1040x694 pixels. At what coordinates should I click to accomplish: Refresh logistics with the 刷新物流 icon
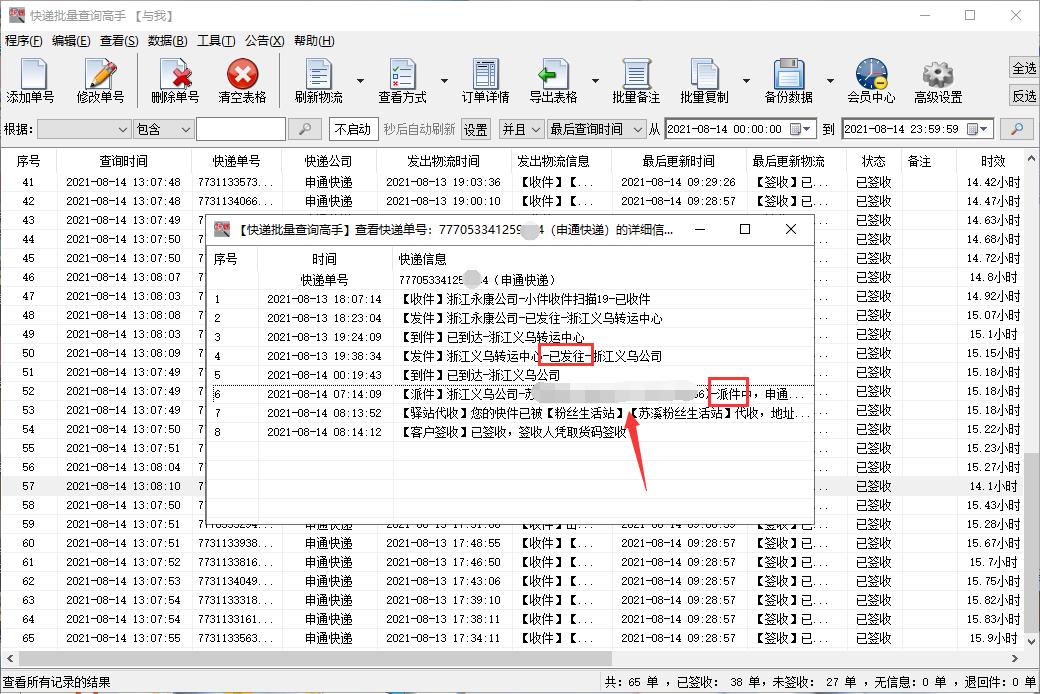click(x=318, y=80)
